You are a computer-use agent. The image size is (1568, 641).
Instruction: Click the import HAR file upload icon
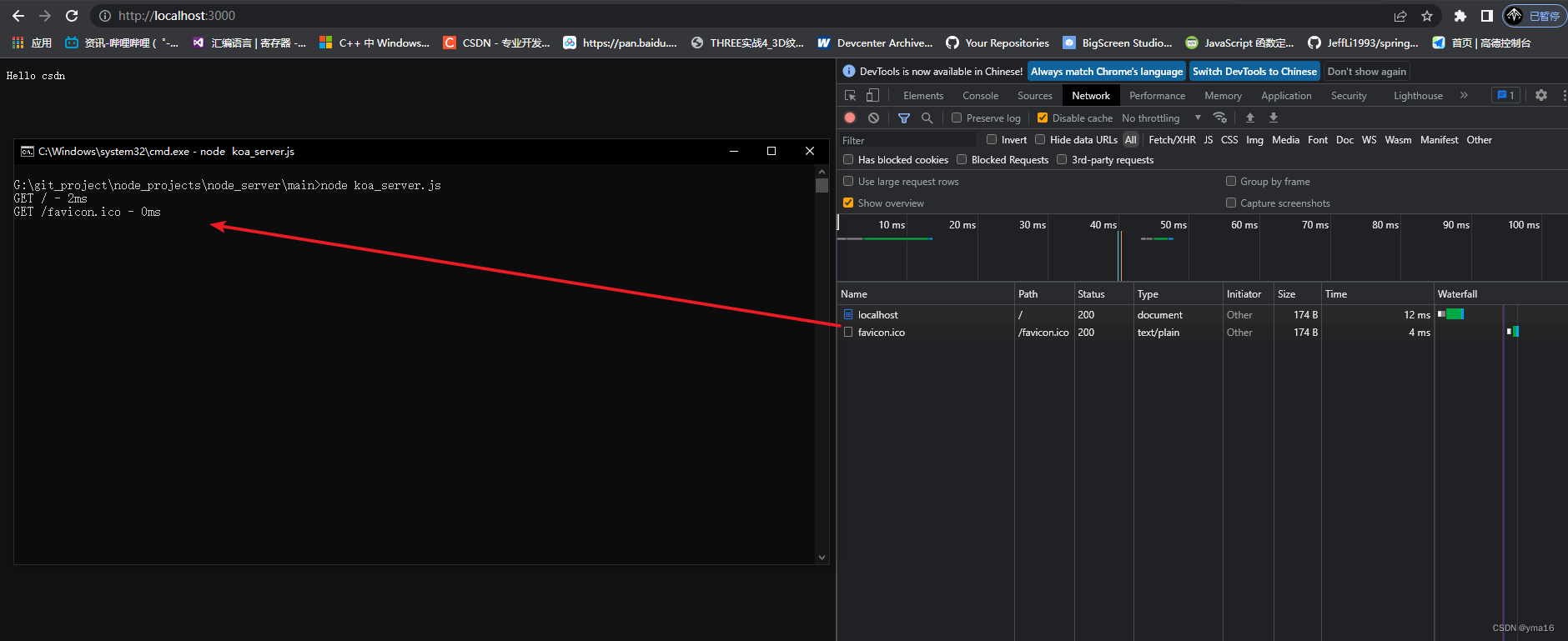1250,118
